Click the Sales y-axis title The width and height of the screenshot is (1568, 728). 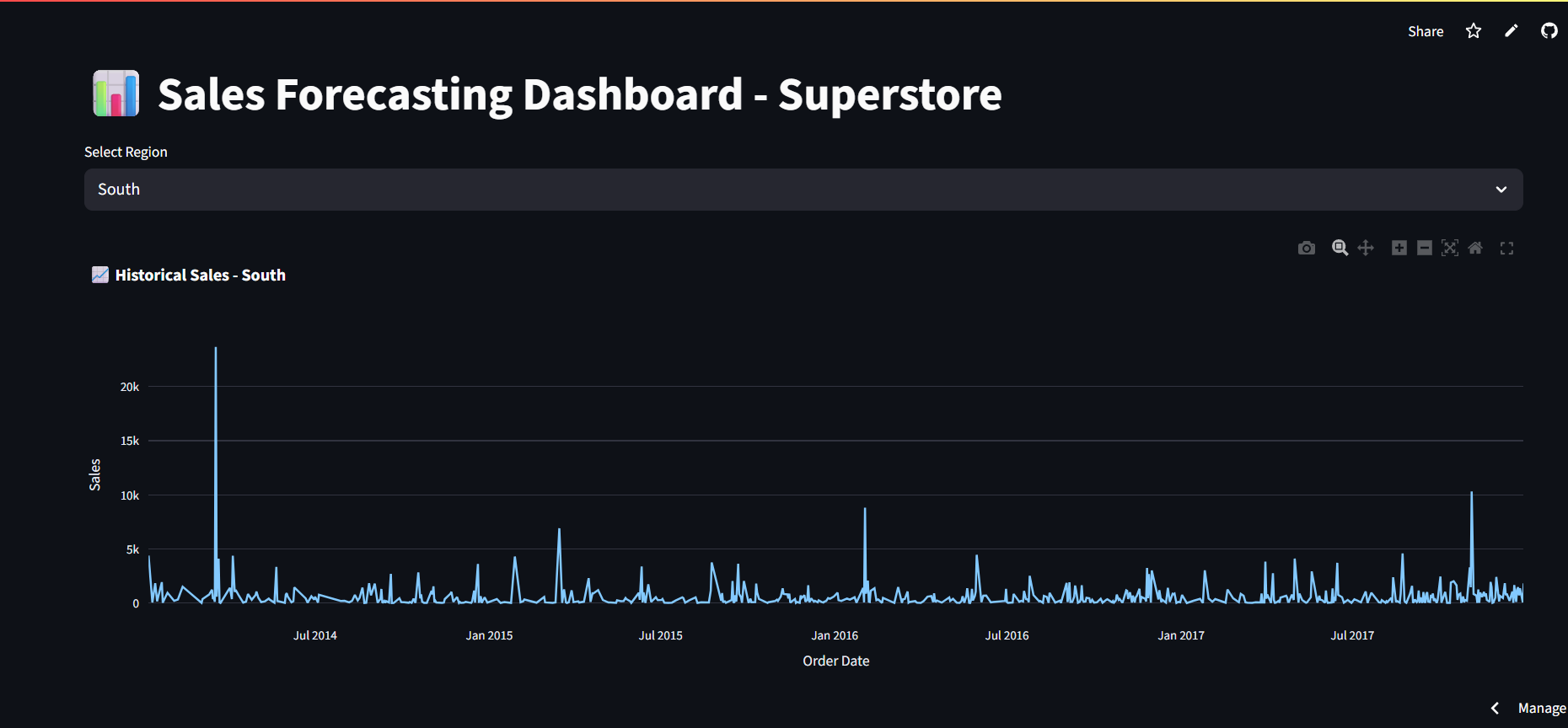95,474
